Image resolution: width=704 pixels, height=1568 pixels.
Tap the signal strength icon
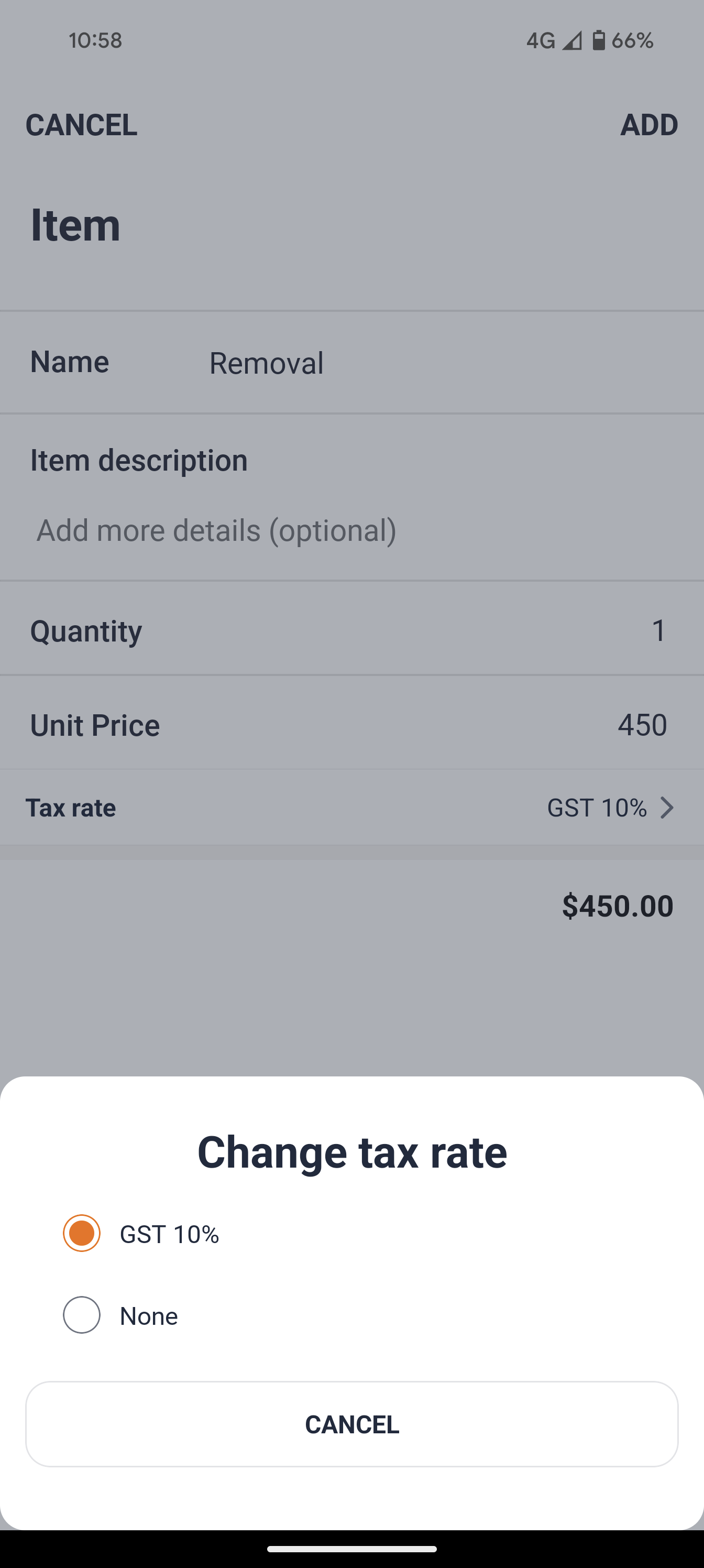[x=571, y=41]
